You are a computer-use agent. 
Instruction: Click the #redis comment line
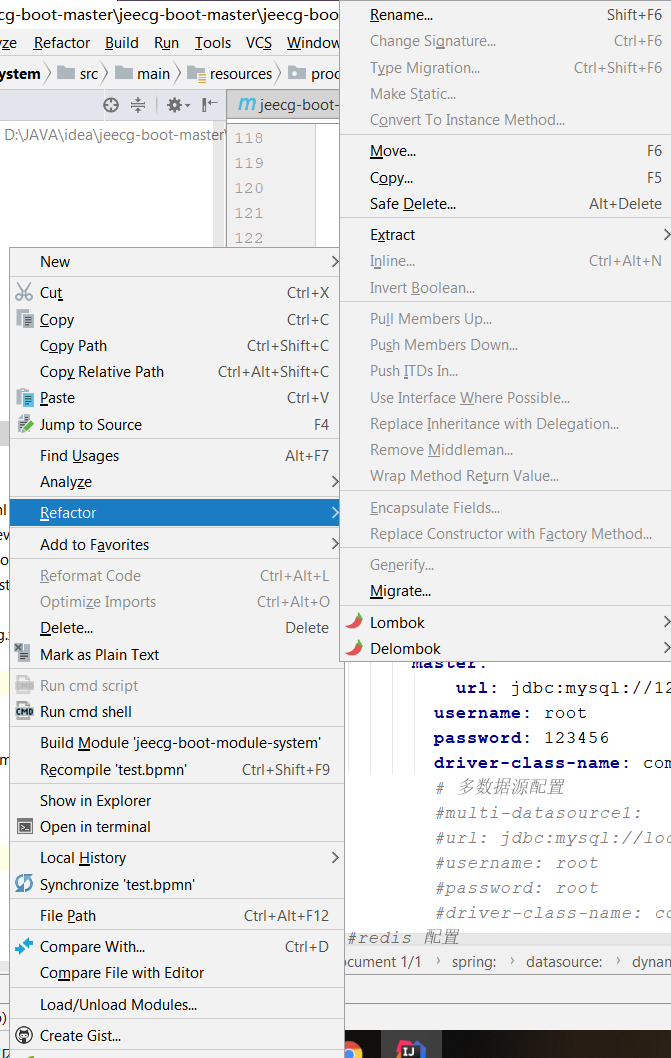(x=403, y=937)
